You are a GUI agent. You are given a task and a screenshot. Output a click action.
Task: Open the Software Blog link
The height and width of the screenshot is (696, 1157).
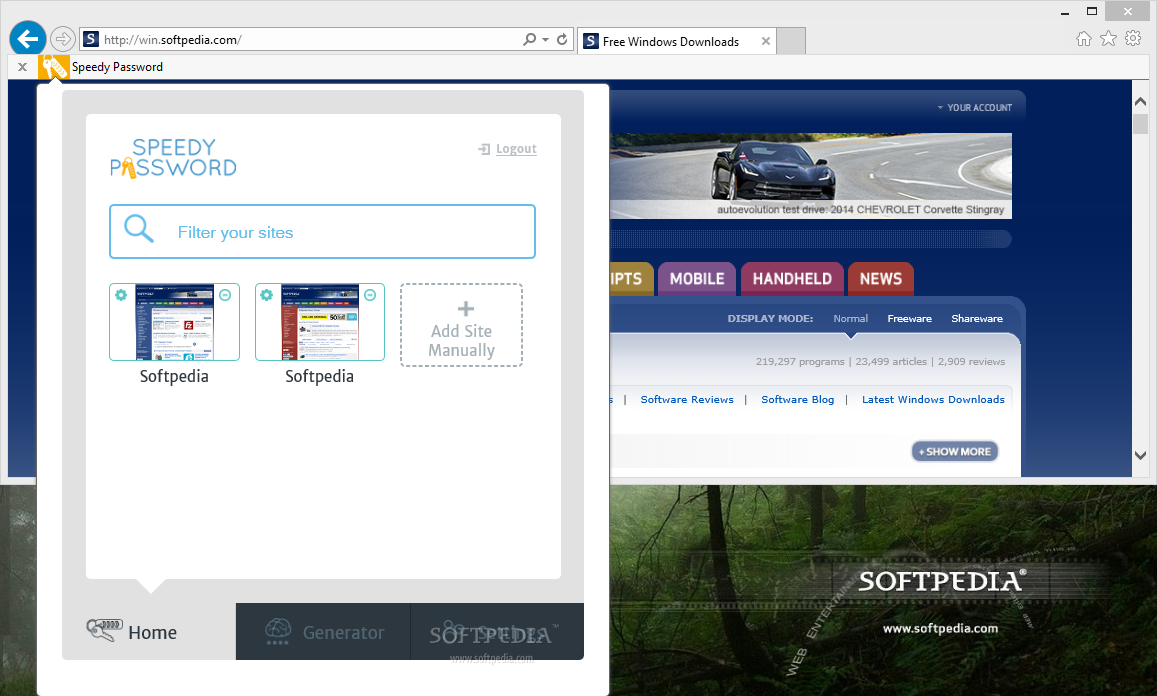point(798,399)
